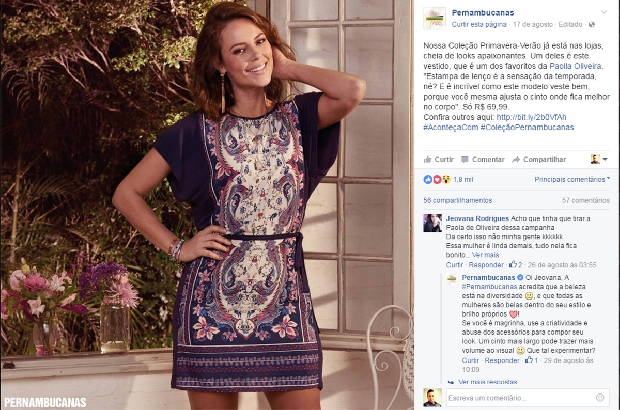This screenshot has height=410, width=620.
Task: Open the profile selector dropdown next to Compartilhar
Action: click(599, 159)
